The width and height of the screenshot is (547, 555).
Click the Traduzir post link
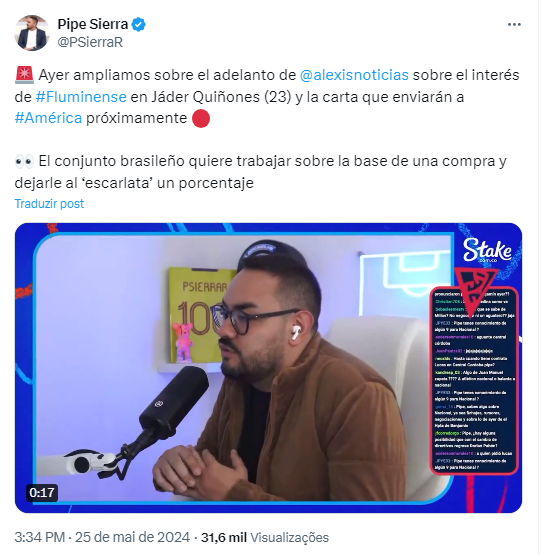49,204
